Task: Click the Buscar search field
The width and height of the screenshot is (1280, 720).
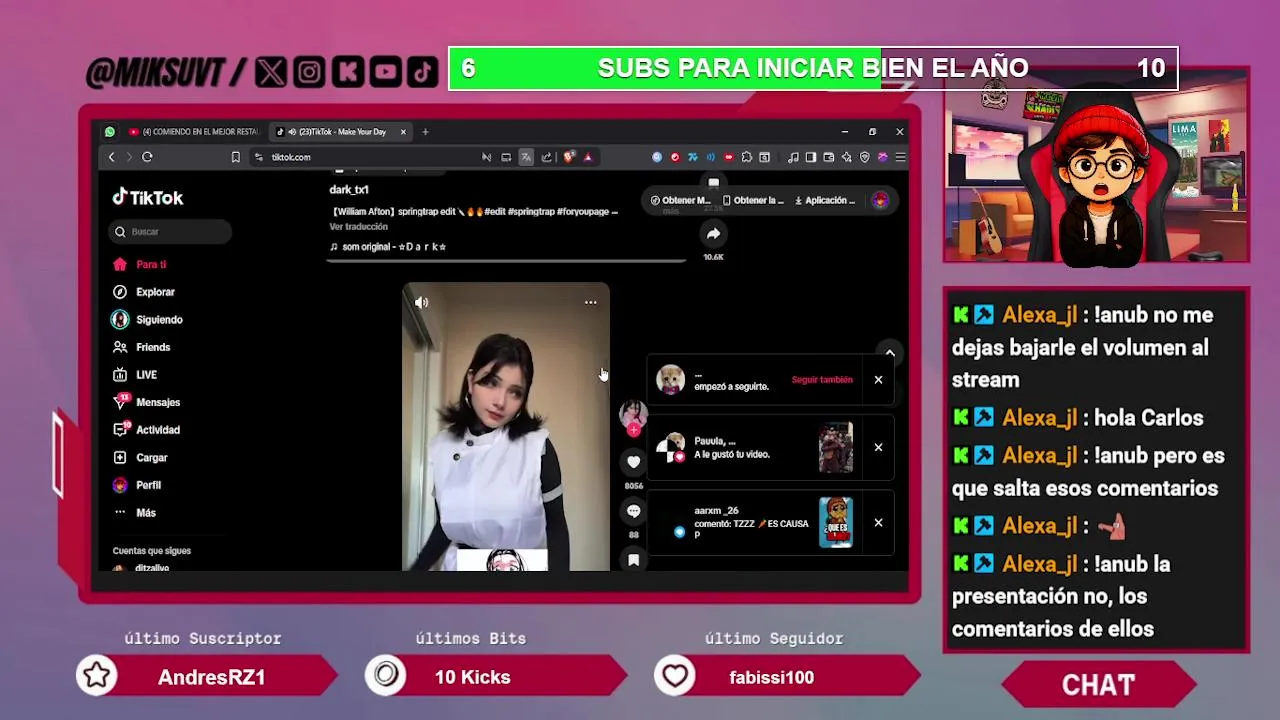Action: tap(171, 232)
